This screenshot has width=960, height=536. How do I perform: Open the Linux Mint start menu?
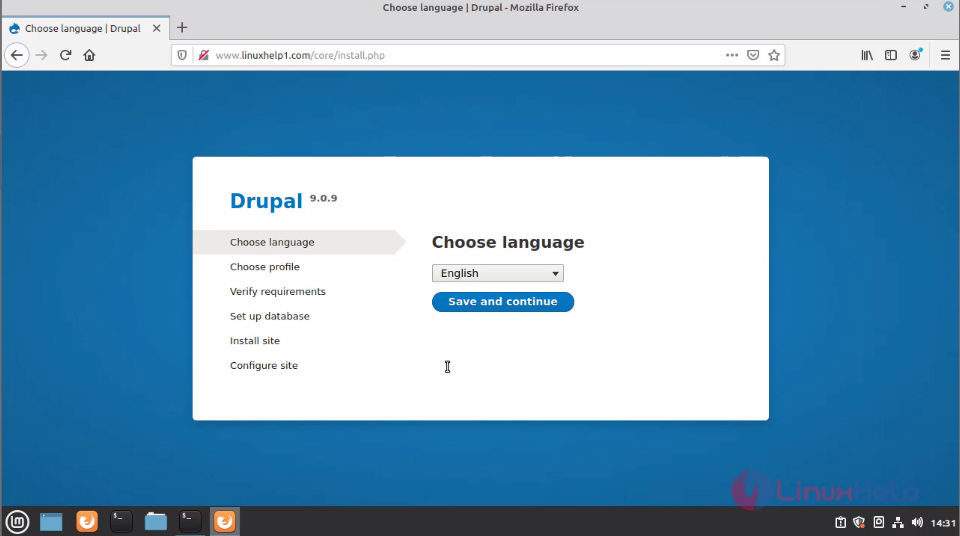[x=17, y=521]
